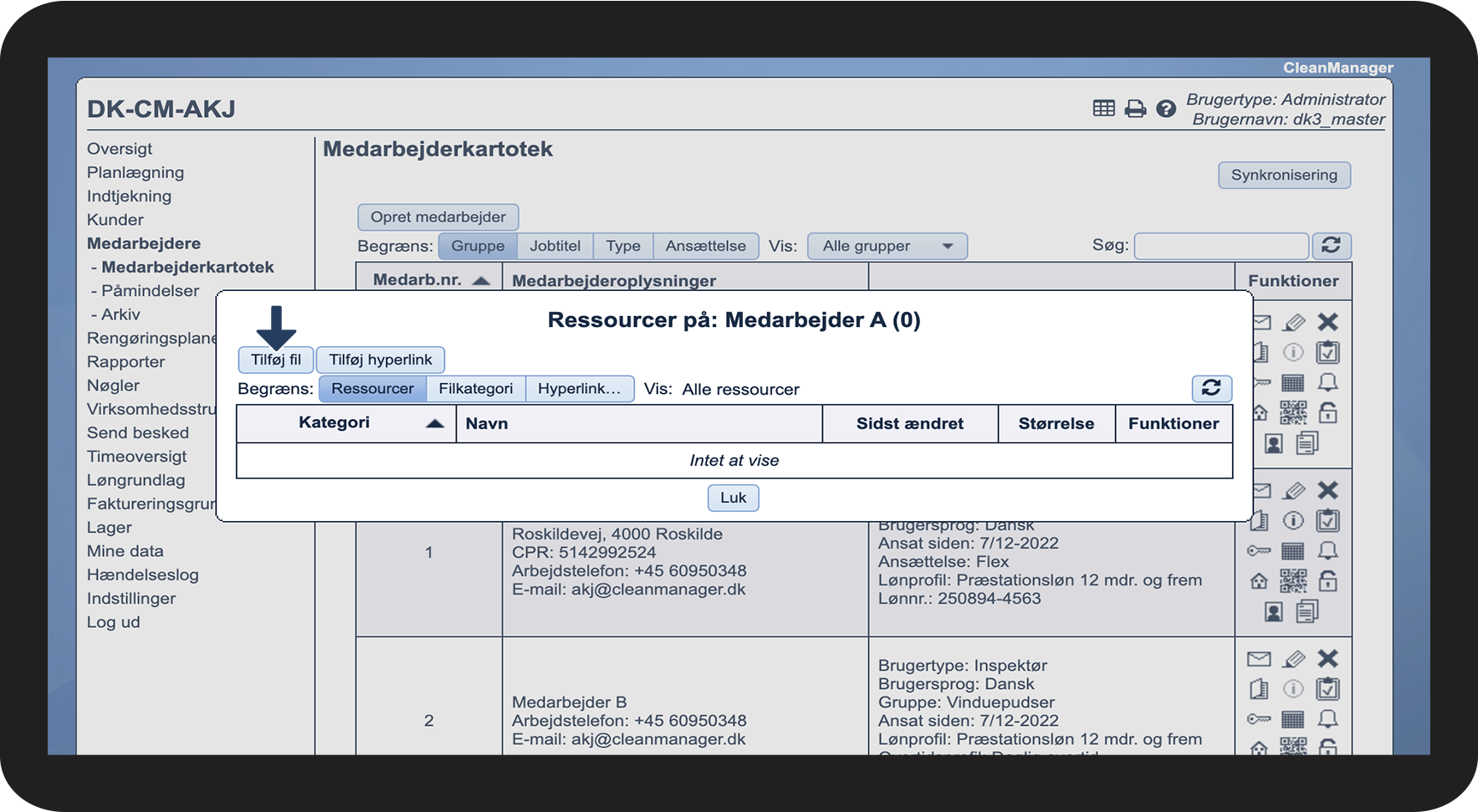Switch to the Jobtitel filter tab

555,246
